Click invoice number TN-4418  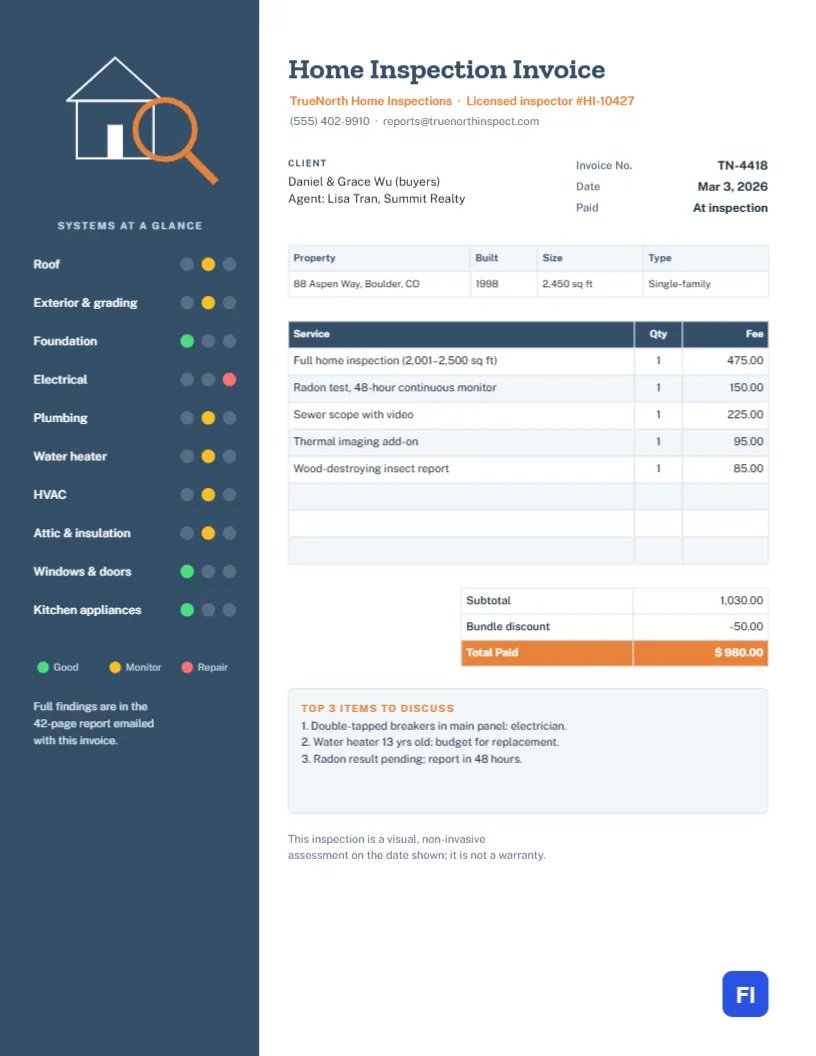(x=742, y=165)
